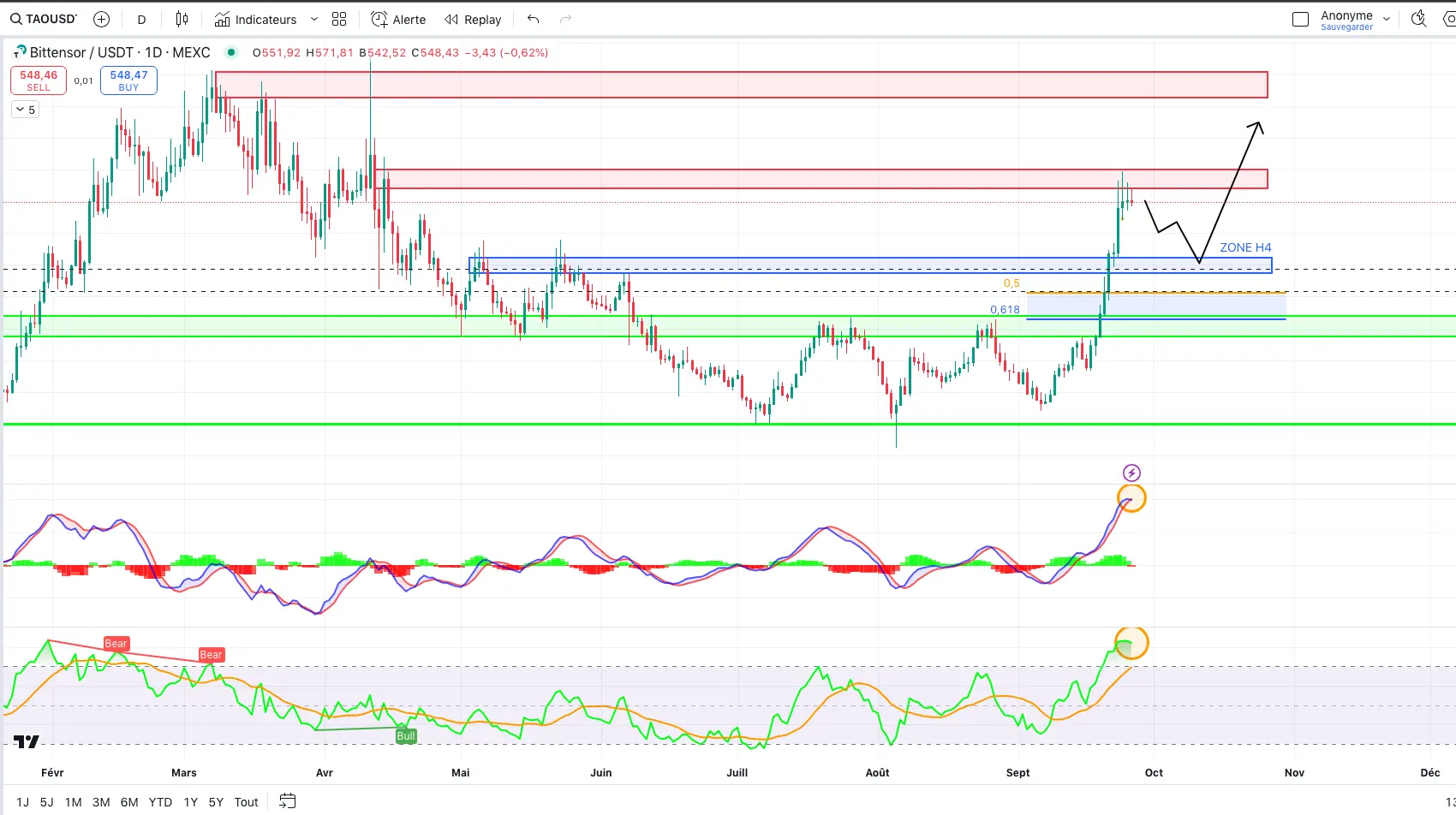This screenshot has width=1456, height=815.
Task: Select the 5Y date range
Action: [216, 802]
